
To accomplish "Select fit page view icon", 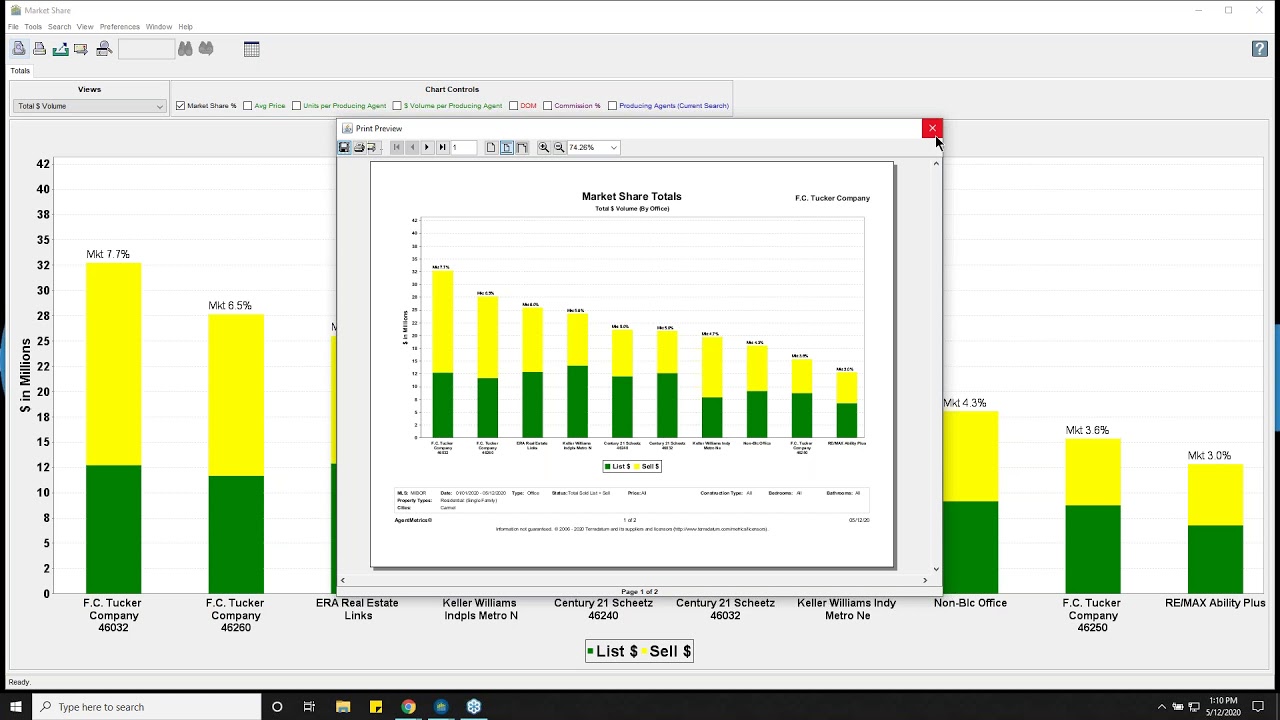I will [x=506, y=148].
